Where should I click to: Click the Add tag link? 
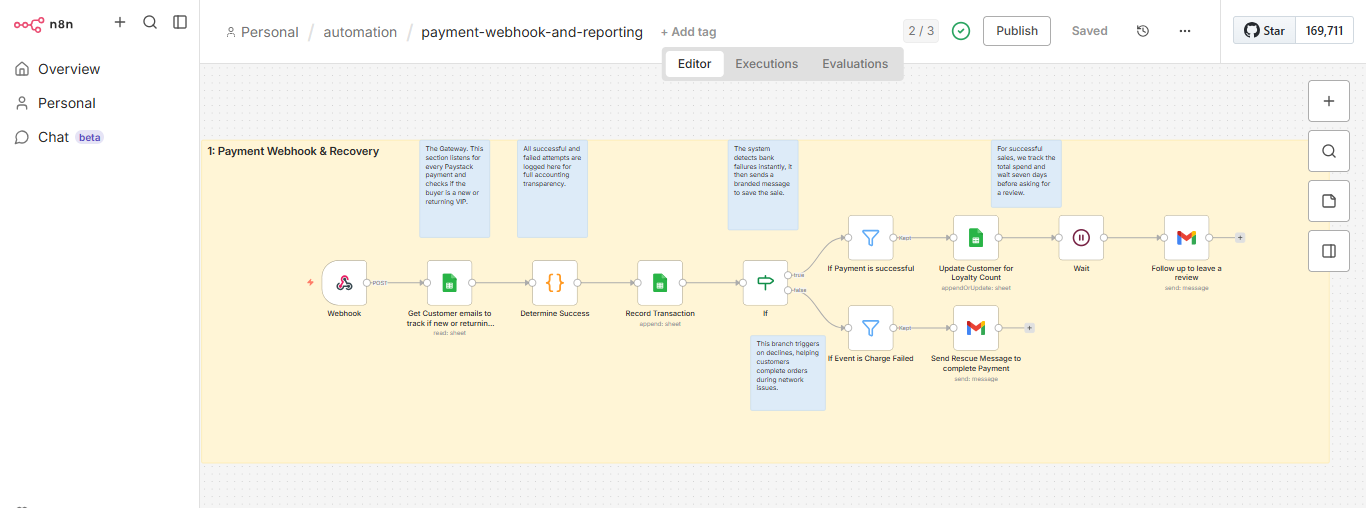pyautogui.click(x=688, y=32)
